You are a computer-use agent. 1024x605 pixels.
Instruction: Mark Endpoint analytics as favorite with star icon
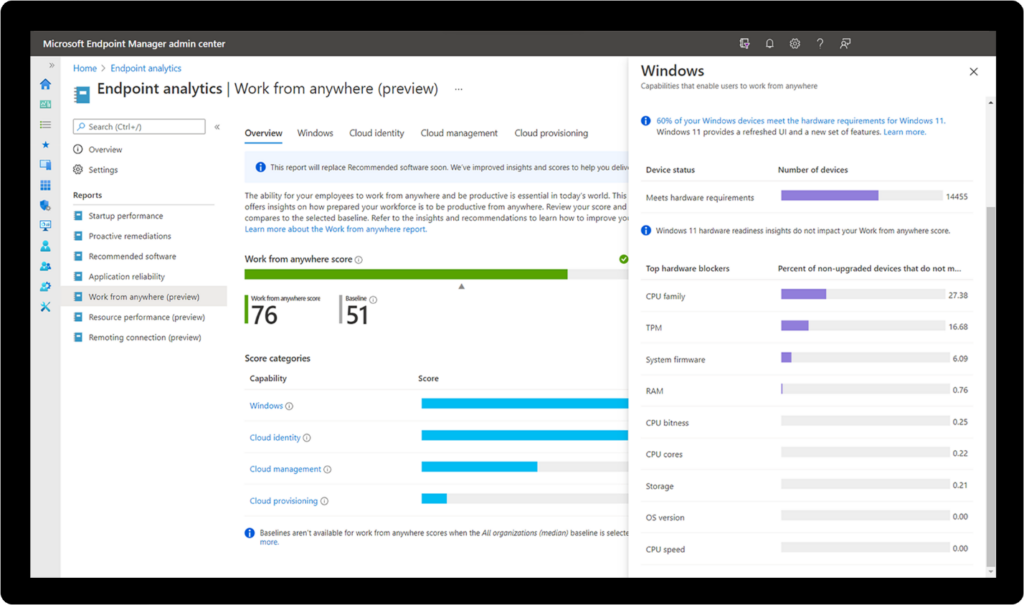[46, 145]
